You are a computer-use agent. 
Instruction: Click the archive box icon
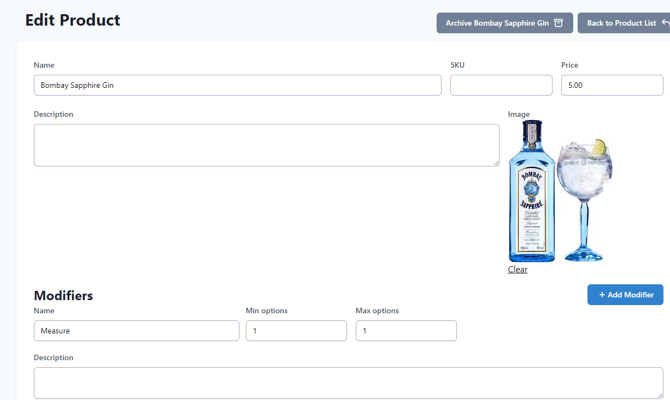point(559,23)
